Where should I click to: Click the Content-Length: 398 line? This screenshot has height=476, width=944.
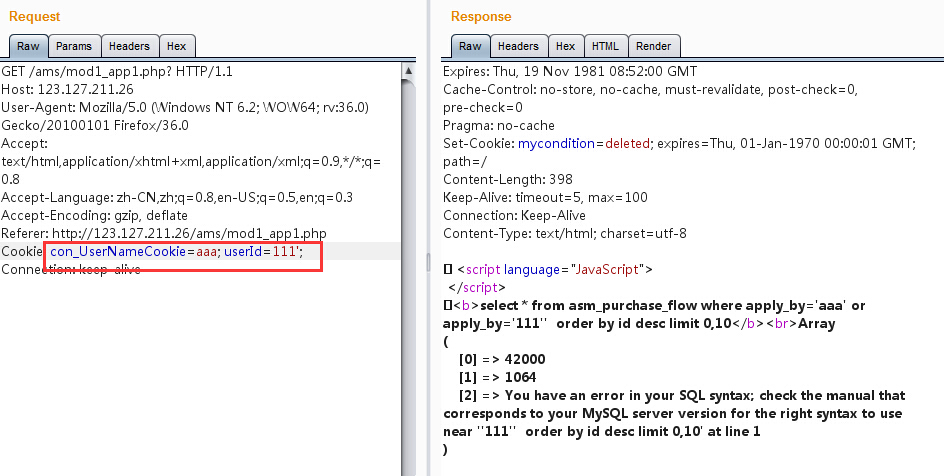pos(508,179)
